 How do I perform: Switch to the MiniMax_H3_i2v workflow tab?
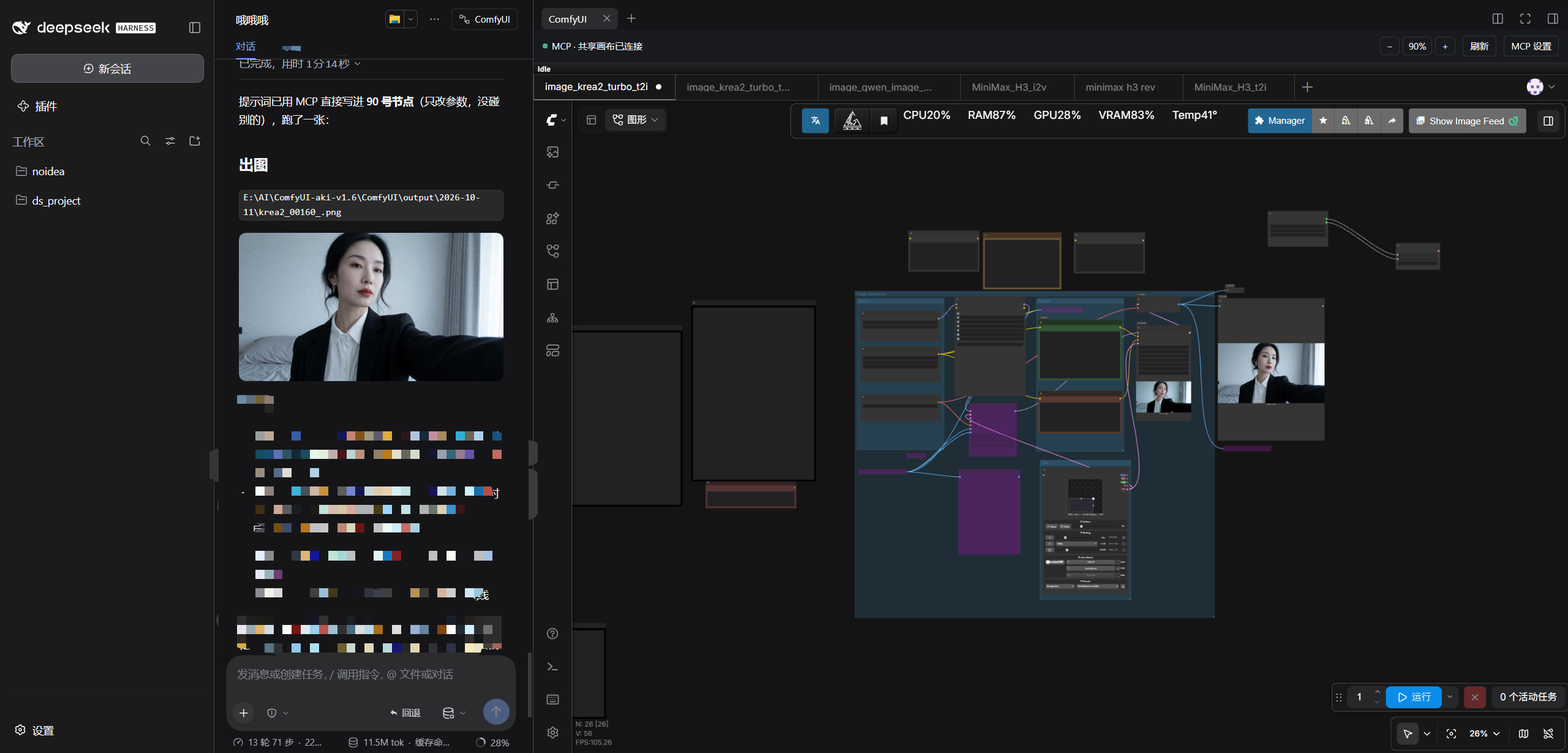[x=1009, y=87]
